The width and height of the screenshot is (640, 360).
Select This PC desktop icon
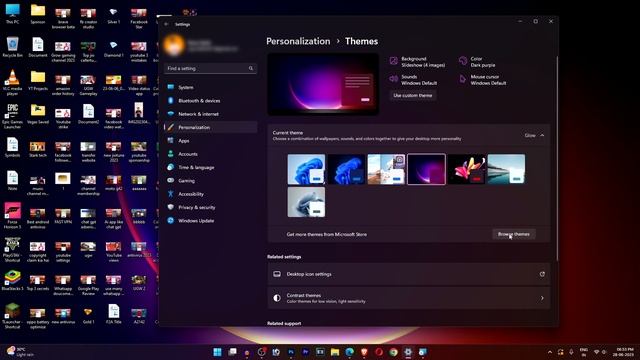point(12,15)
